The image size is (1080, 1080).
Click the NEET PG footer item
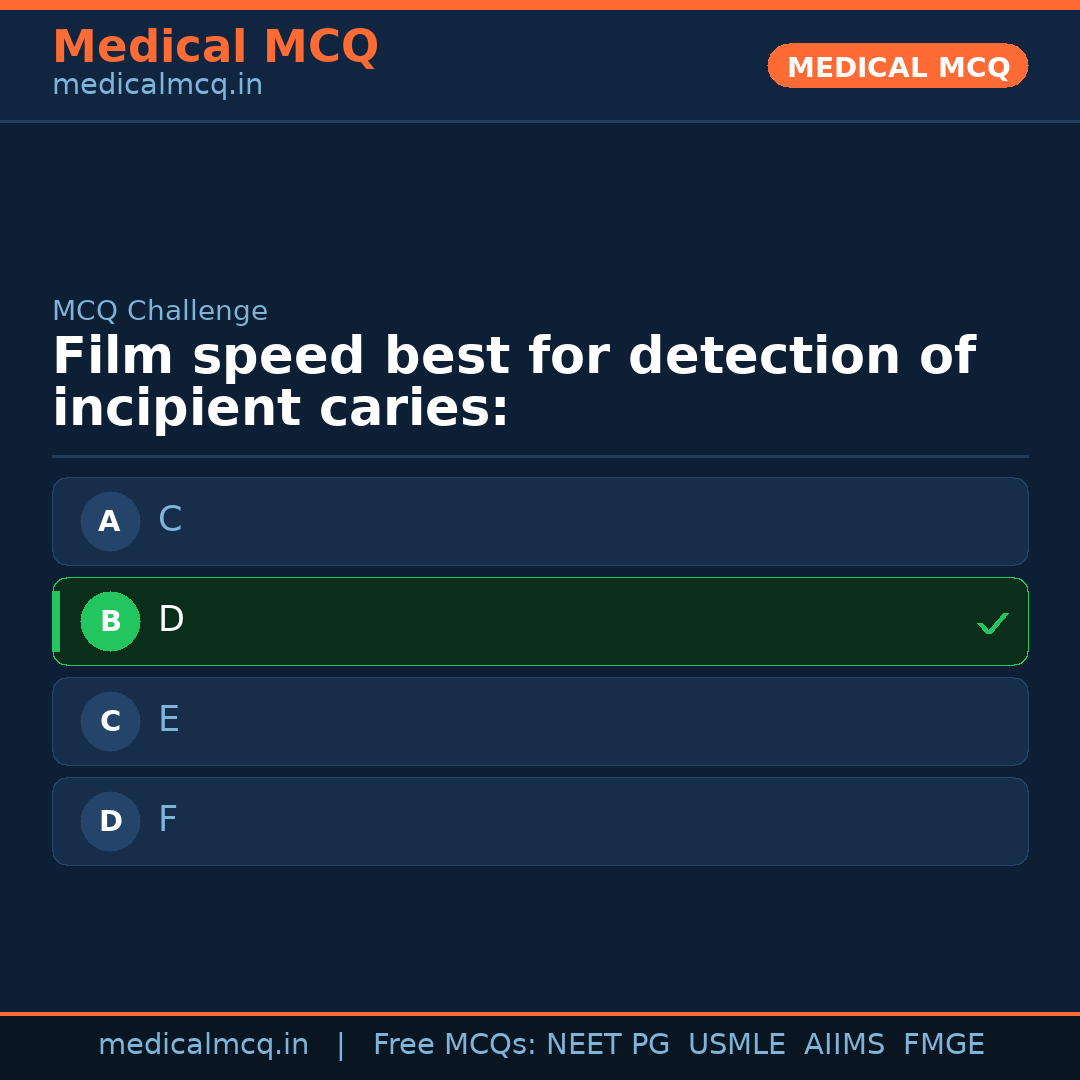pyautogui.click(x=607, y=1044)
